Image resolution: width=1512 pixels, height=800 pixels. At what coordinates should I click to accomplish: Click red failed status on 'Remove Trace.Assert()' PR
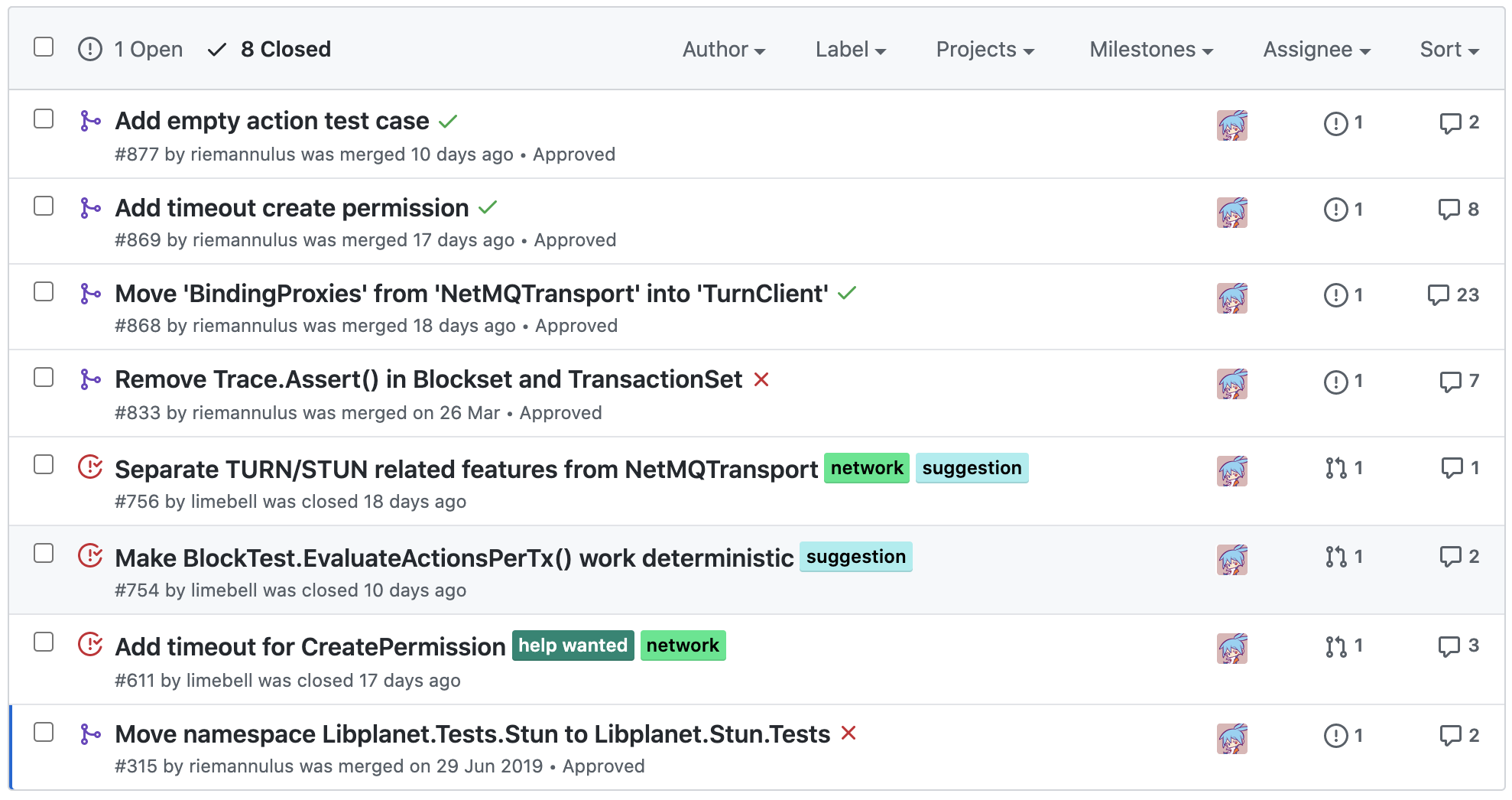pyautogui.click(x=761, y=379)
